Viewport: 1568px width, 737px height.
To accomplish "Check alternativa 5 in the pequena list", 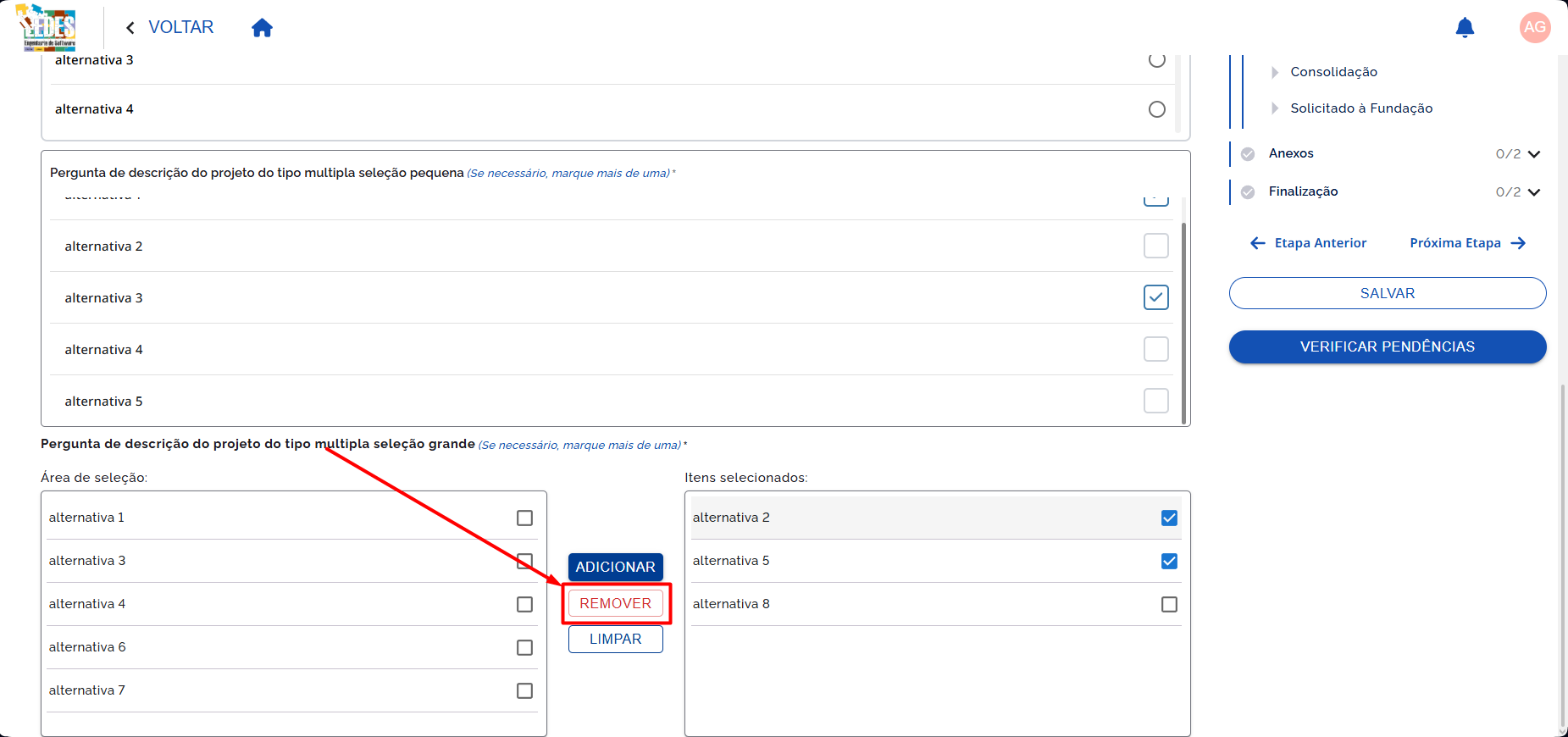I will pos(1156,401).
